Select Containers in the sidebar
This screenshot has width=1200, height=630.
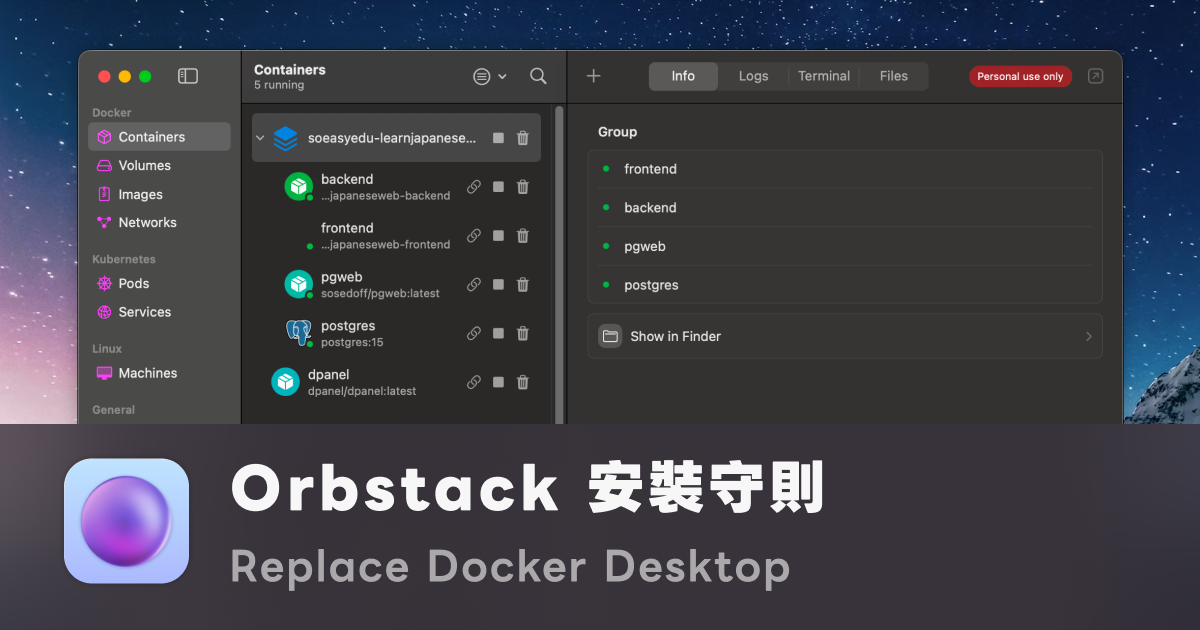[x=159, y=137]
